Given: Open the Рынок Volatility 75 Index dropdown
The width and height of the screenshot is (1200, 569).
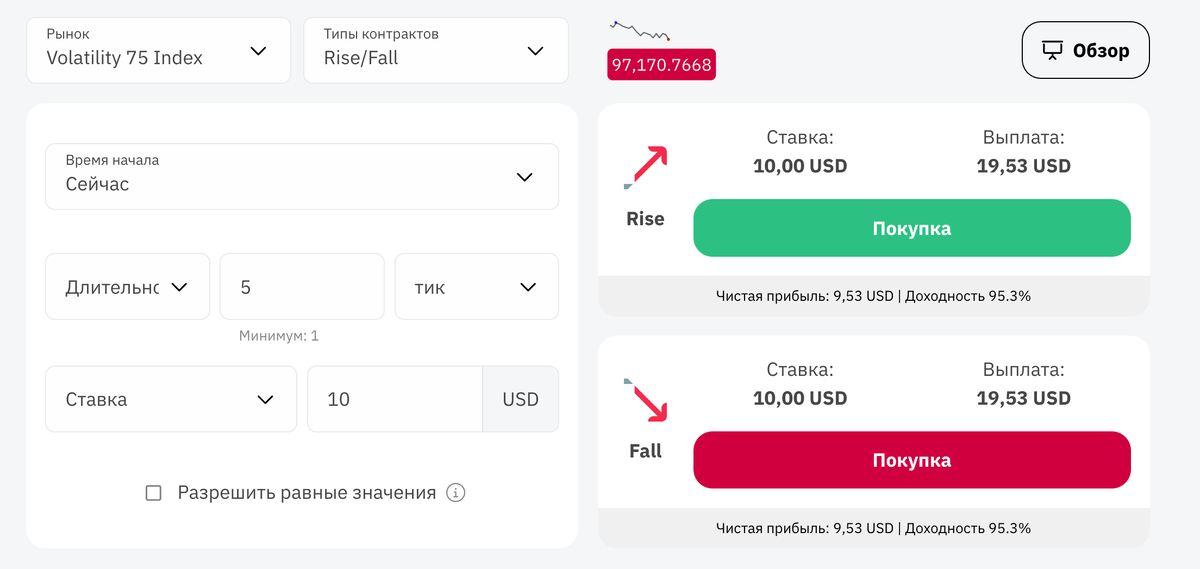Looking at the screenshot, I should [x=158, y=50].
